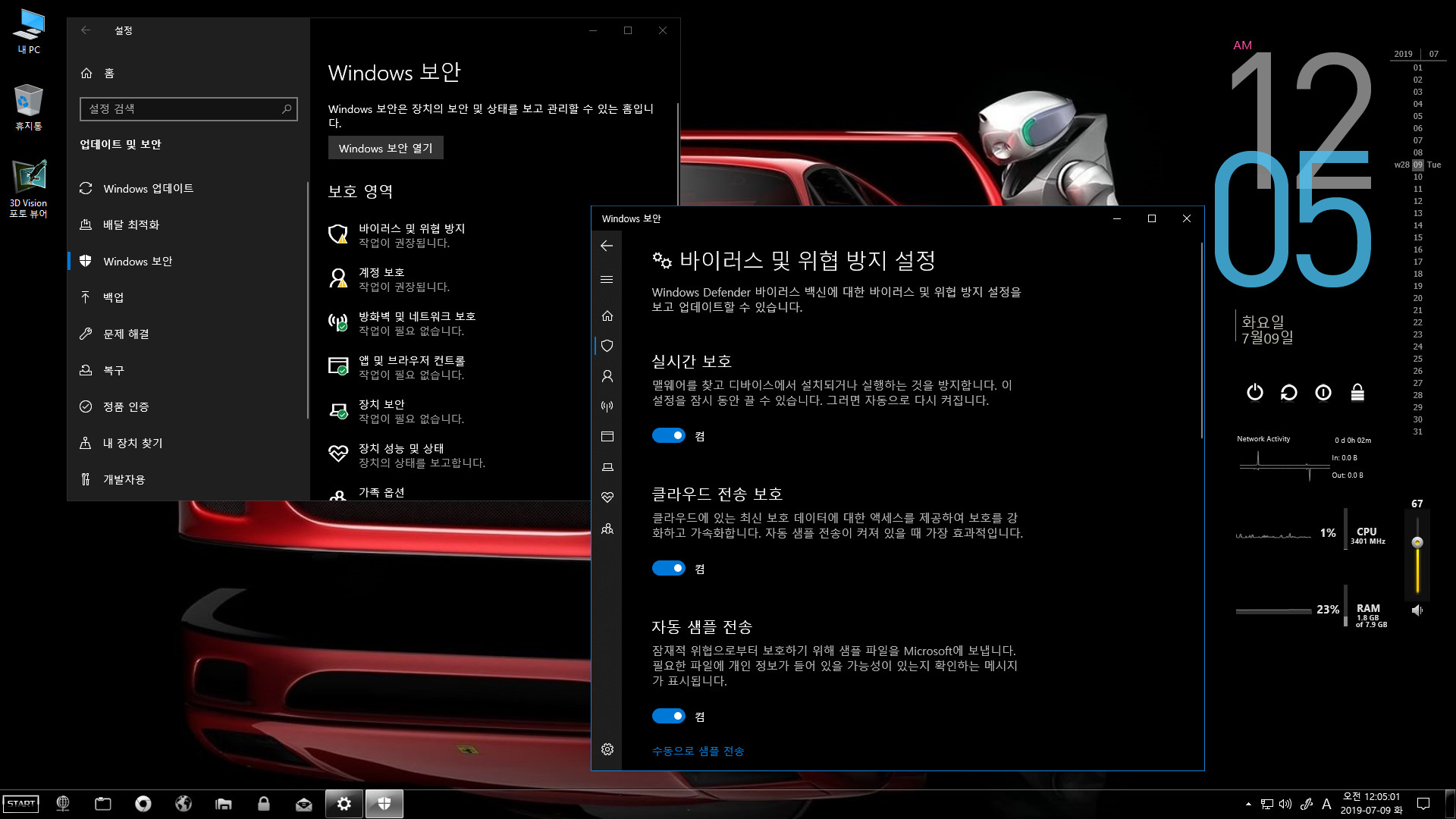The image size is (1456, 819).
Task: Open the mail envelope icon on taskbar
Action: pos(304,804)
